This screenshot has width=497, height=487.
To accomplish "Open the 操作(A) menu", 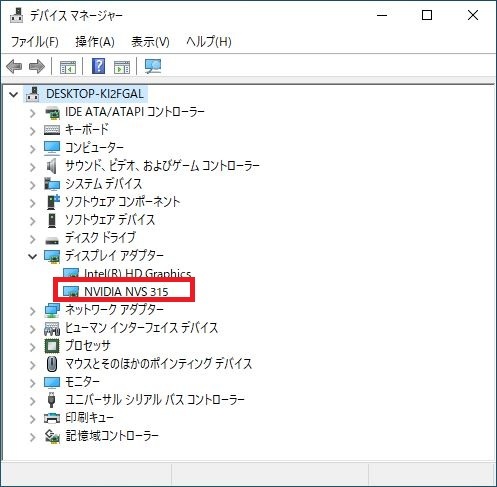I will click(95, 42).
